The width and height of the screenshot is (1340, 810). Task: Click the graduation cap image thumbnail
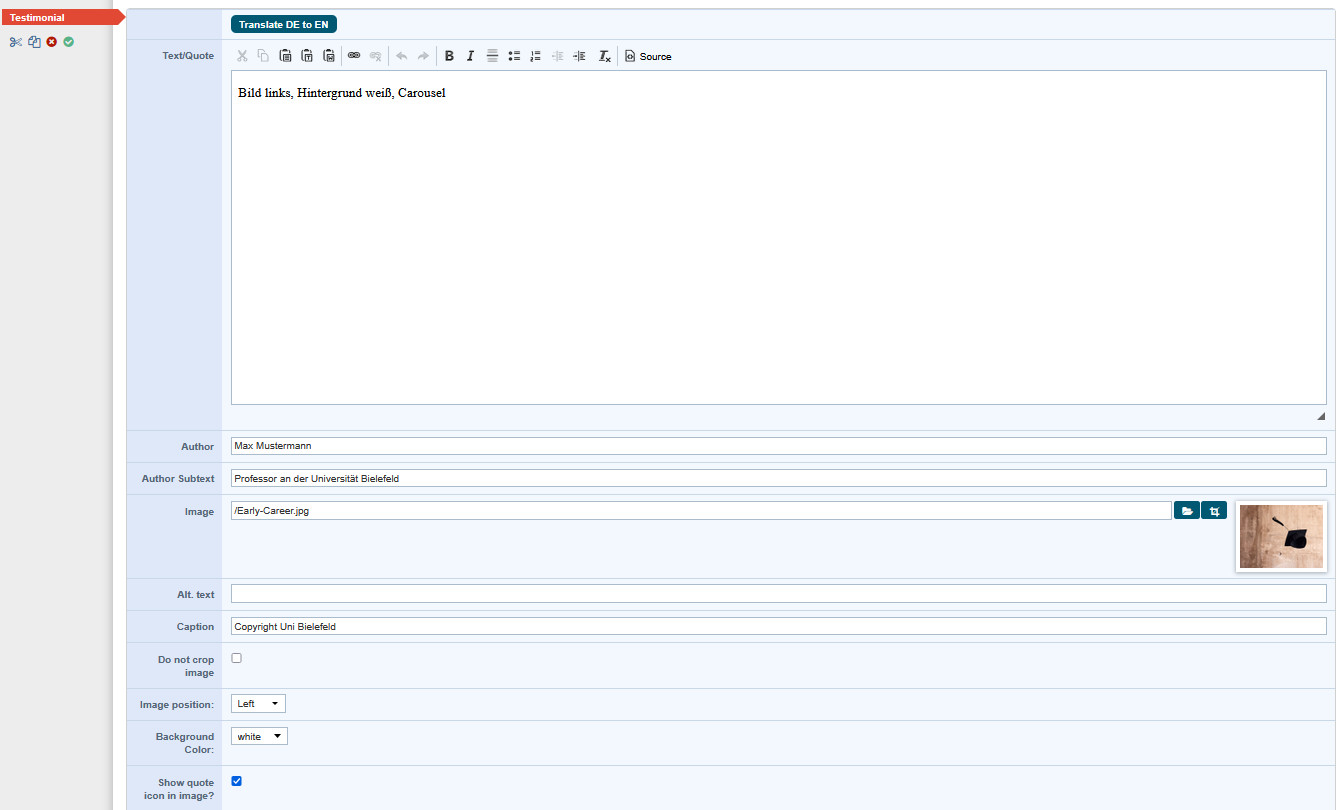1281,536
